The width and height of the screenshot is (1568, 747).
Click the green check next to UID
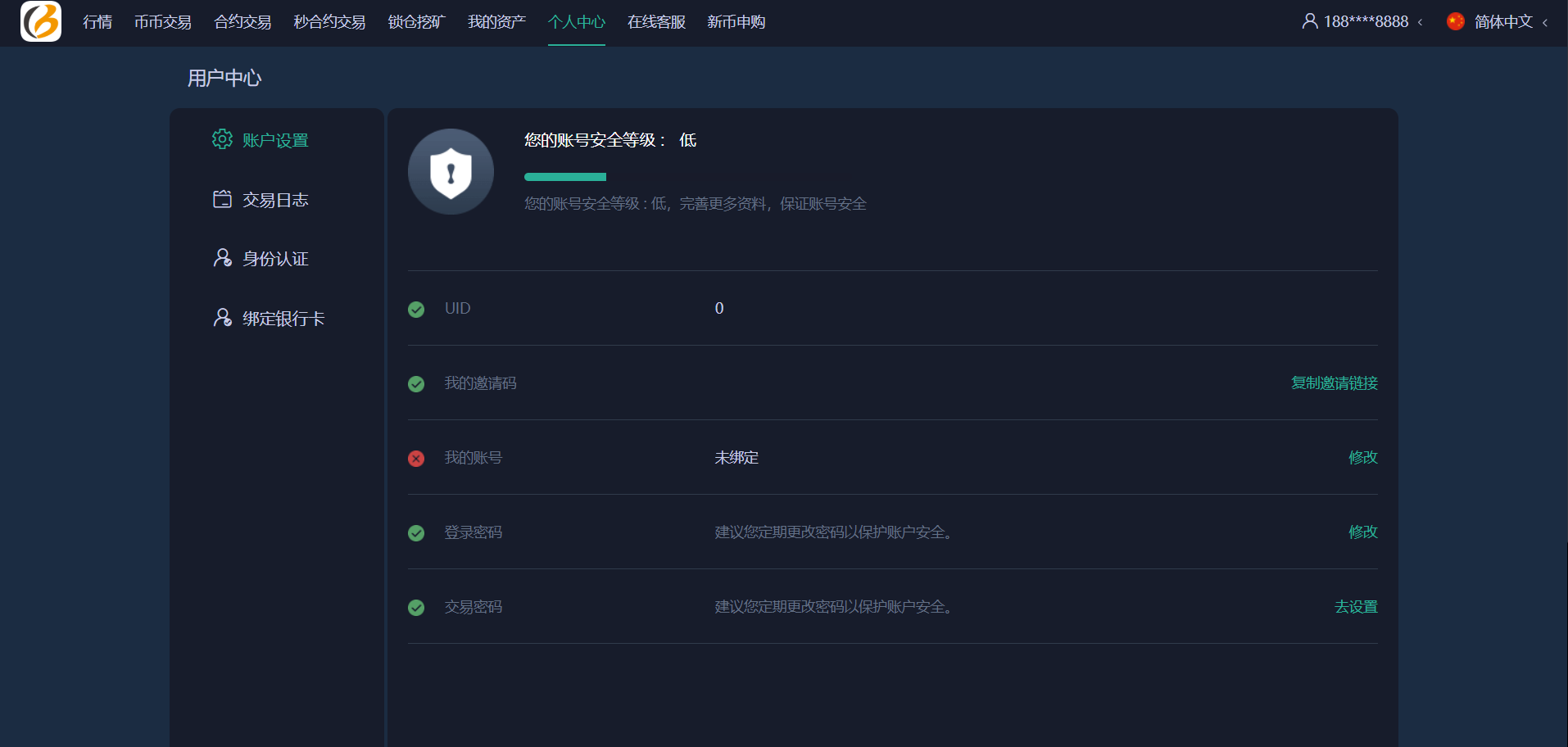[x=416, y=310]
